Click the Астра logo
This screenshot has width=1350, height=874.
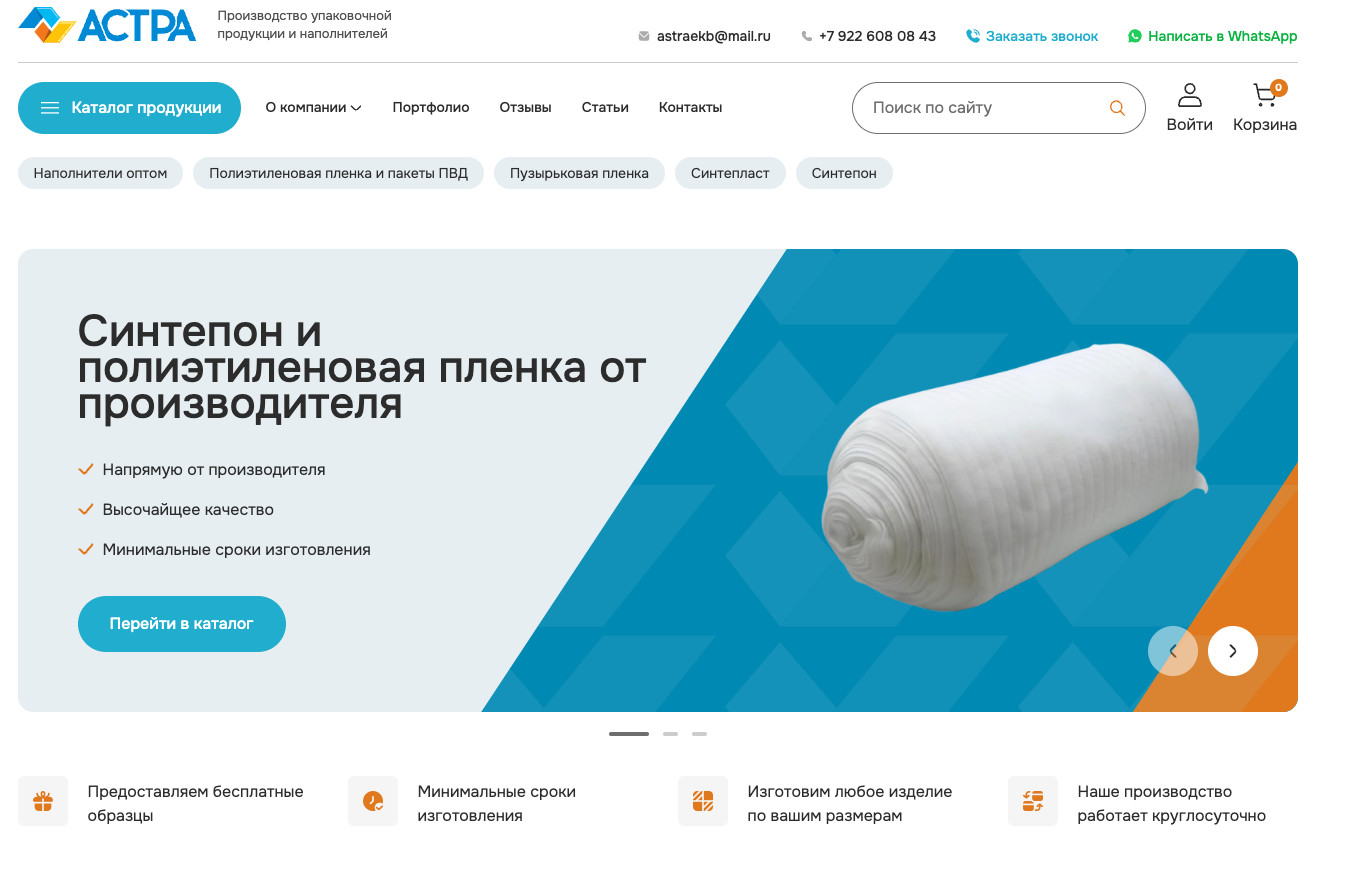coord(107,25)
